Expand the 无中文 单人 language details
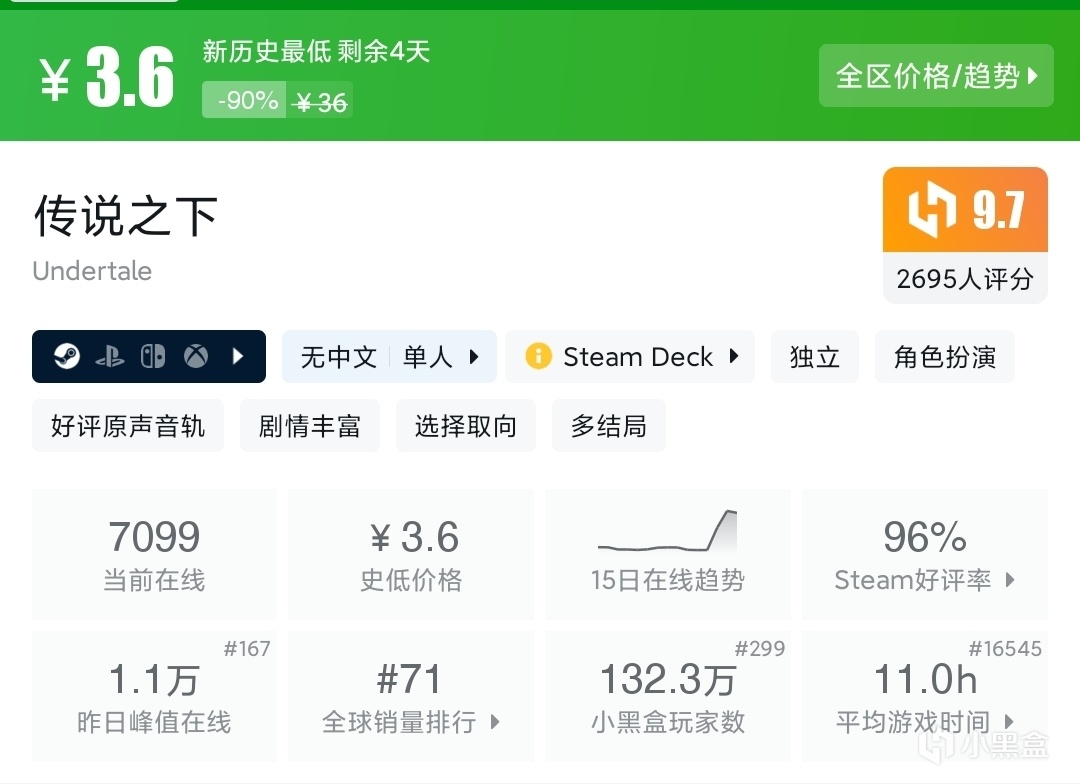Screen dimensions: 1080x784 tap(389, 357)
